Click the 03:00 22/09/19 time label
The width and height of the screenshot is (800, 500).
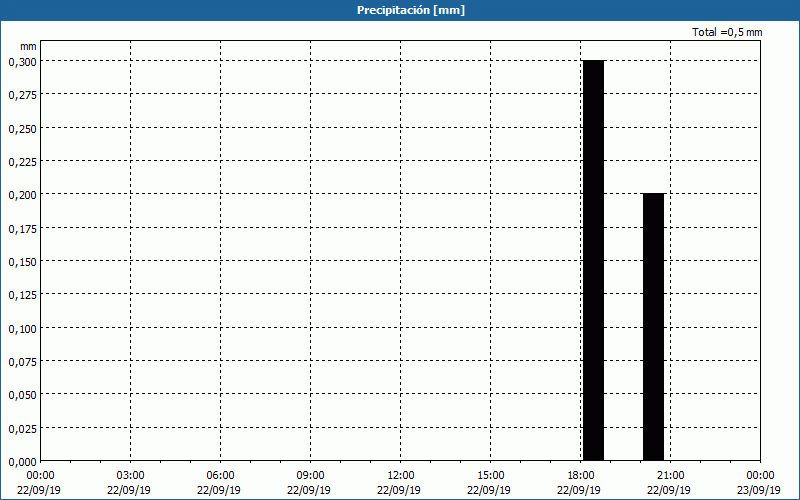point(129,483)
